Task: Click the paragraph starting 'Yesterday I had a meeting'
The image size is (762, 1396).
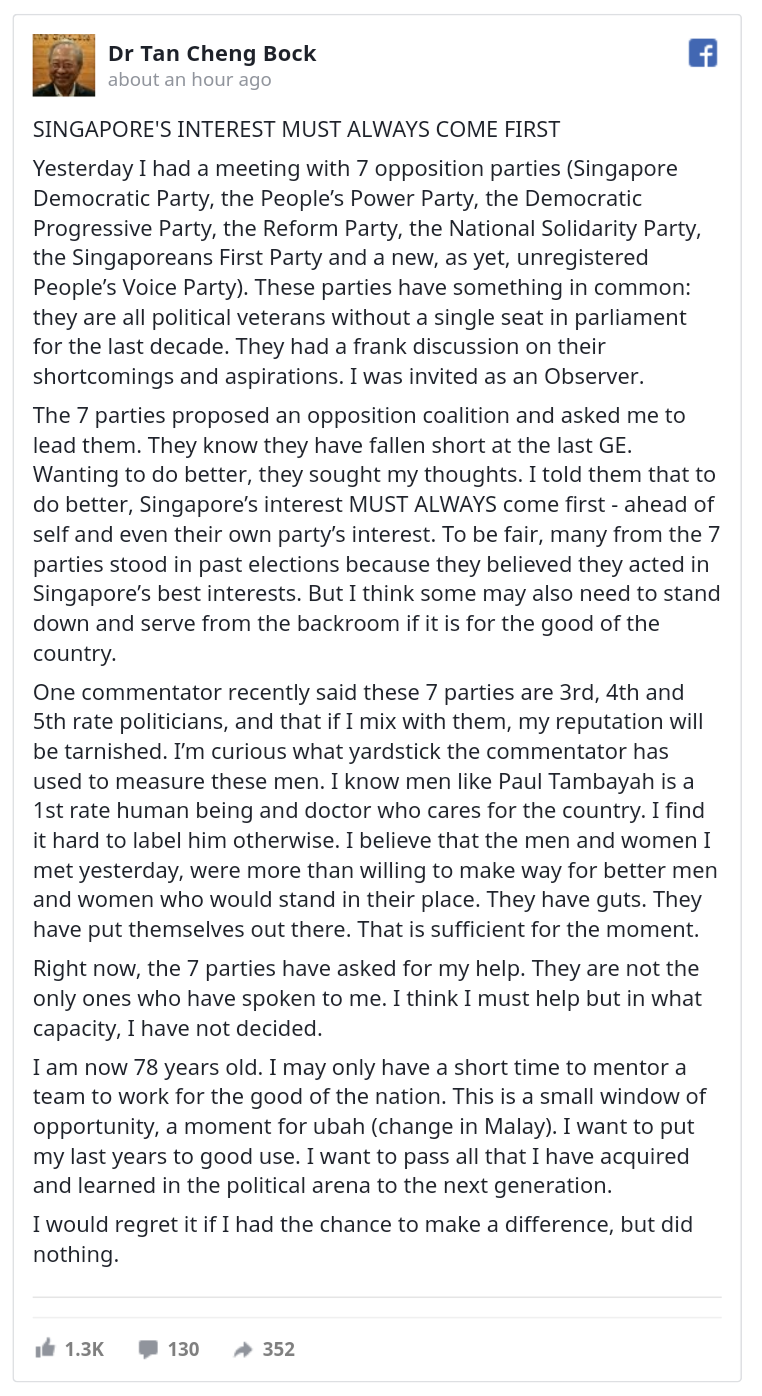Action: [x=376, y=272]
